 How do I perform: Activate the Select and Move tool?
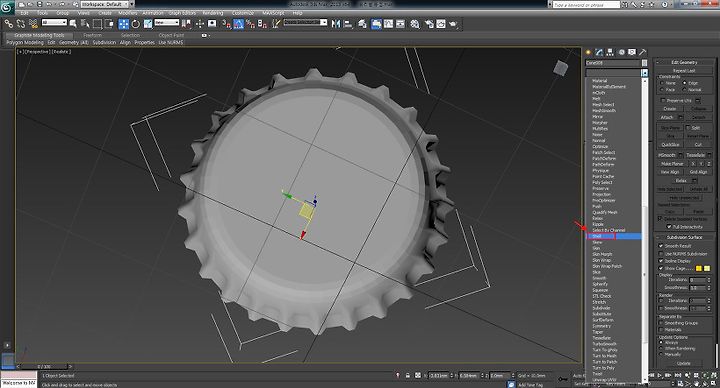[124, 23]
